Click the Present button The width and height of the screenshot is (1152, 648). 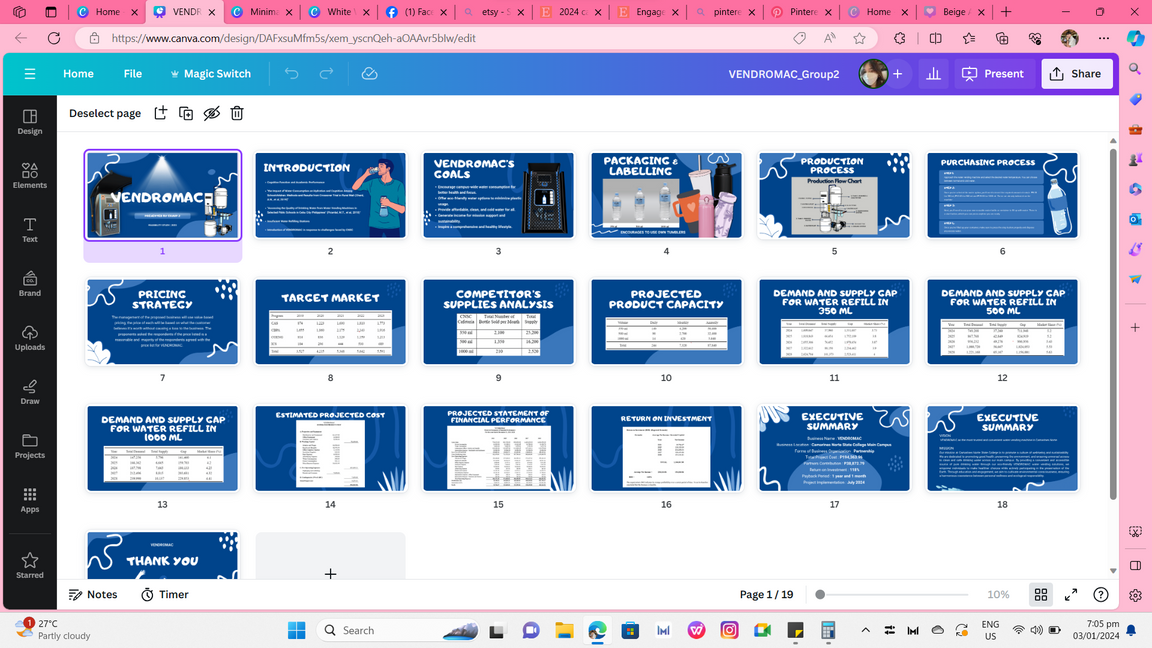click(x=993, y=74)
